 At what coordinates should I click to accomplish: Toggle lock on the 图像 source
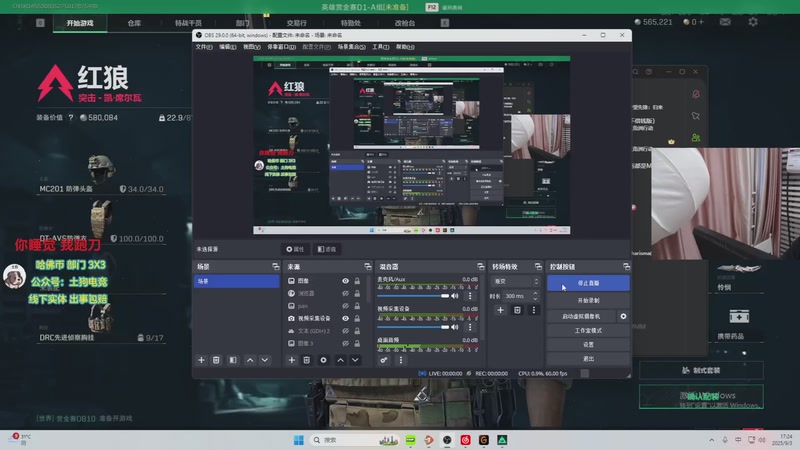point(357,281)
